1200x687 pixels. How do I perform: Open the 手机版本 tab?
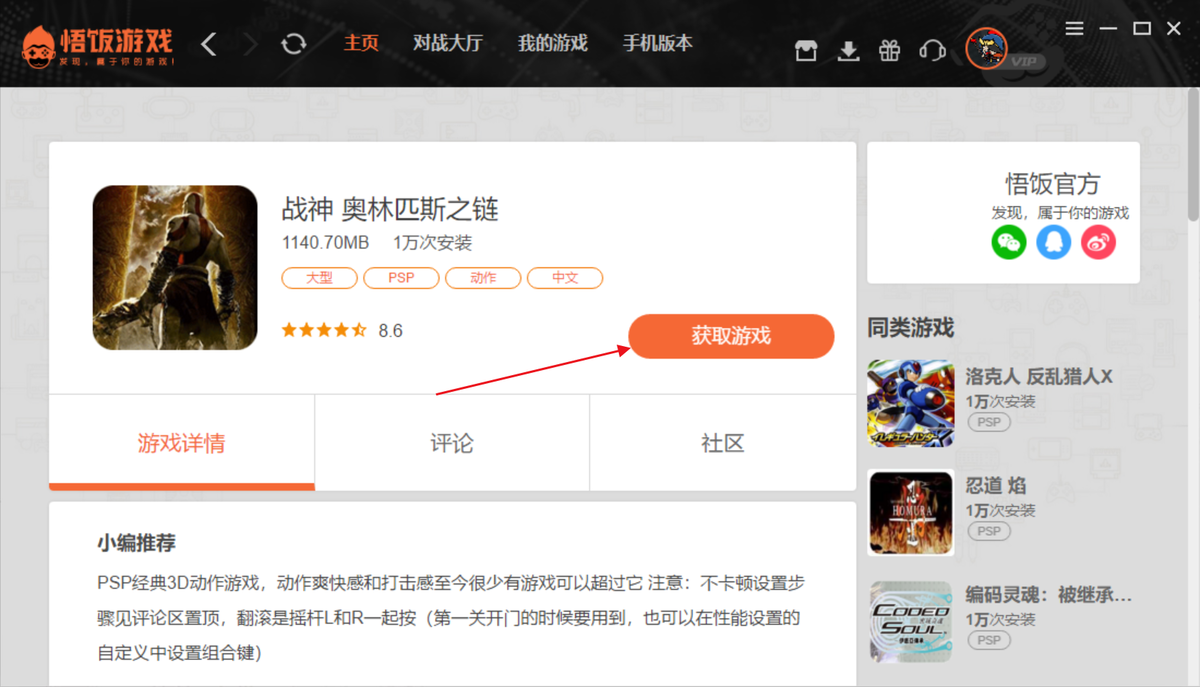coord(658,43)
